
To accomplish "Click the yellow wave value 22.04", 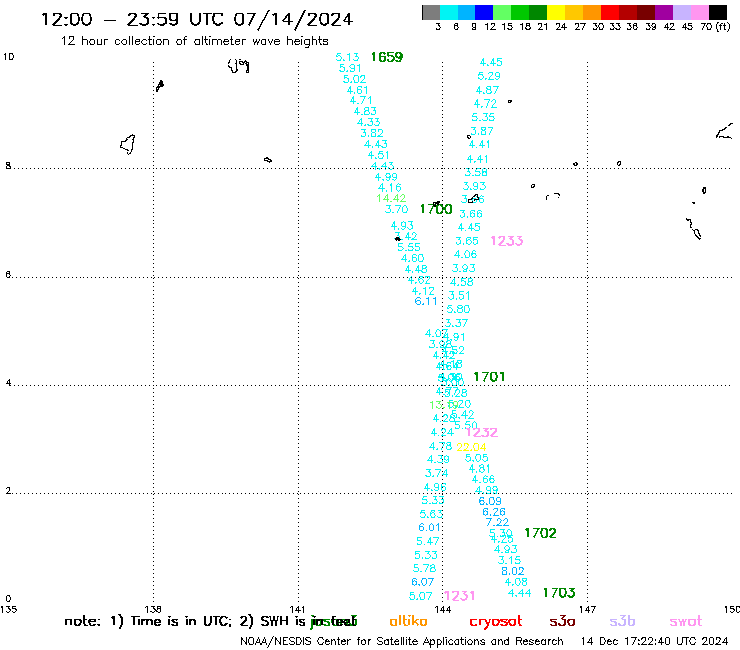I will coord(471,447).
